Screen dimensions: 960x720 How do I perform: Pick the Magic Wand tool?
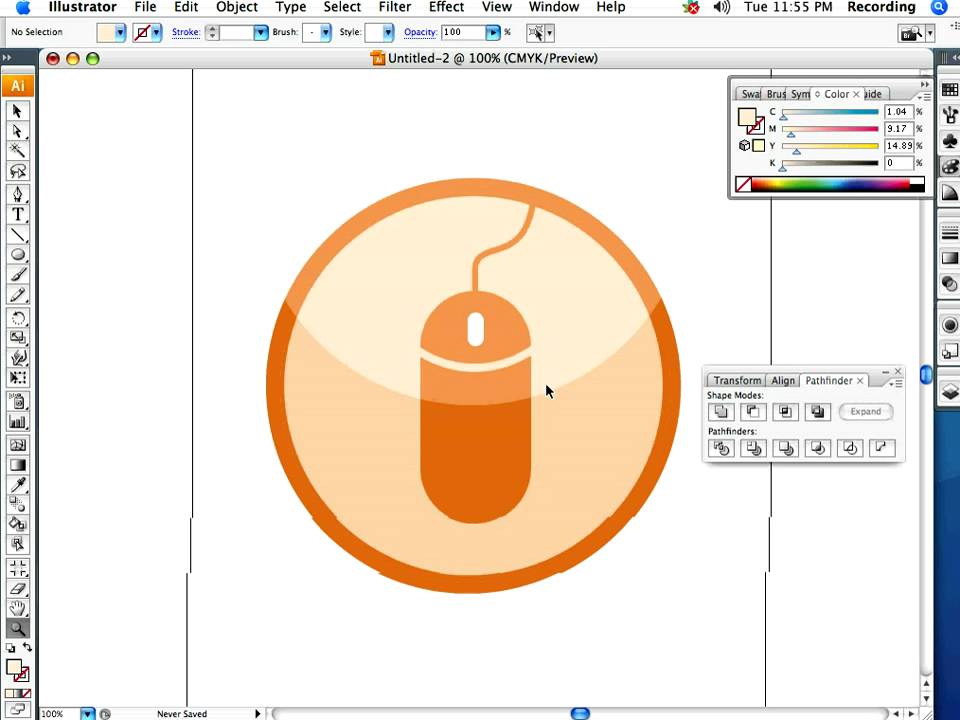pyautogui.click(x=17, y=151)
